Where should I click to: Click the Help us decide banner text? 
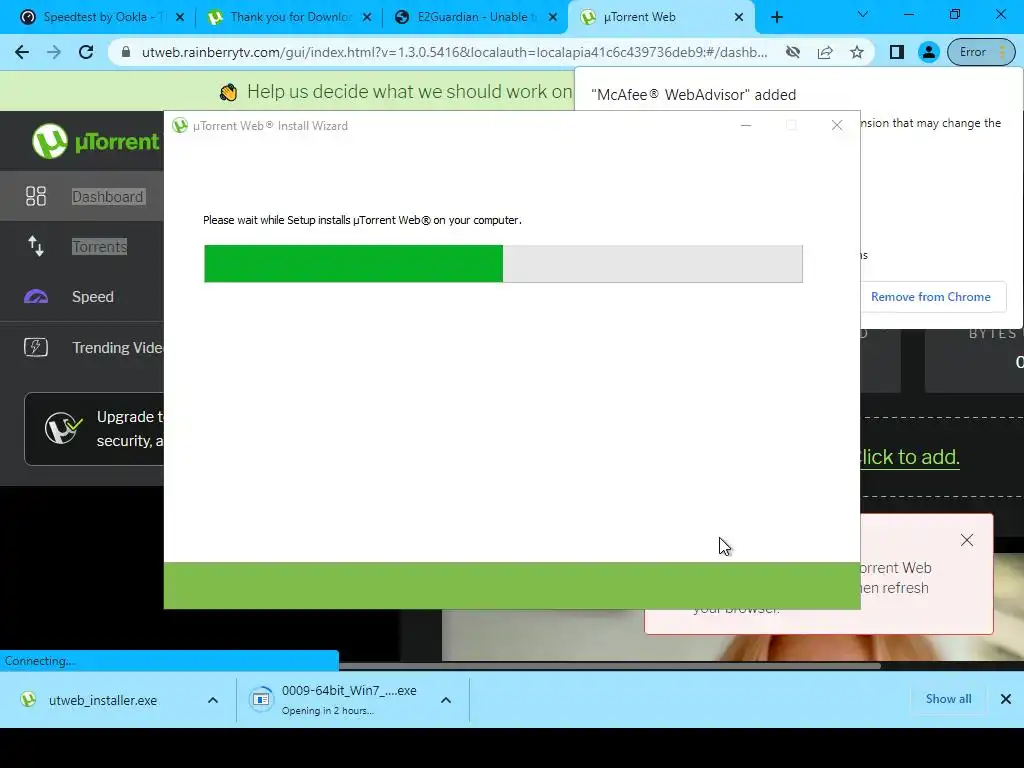tap(409, 91)
